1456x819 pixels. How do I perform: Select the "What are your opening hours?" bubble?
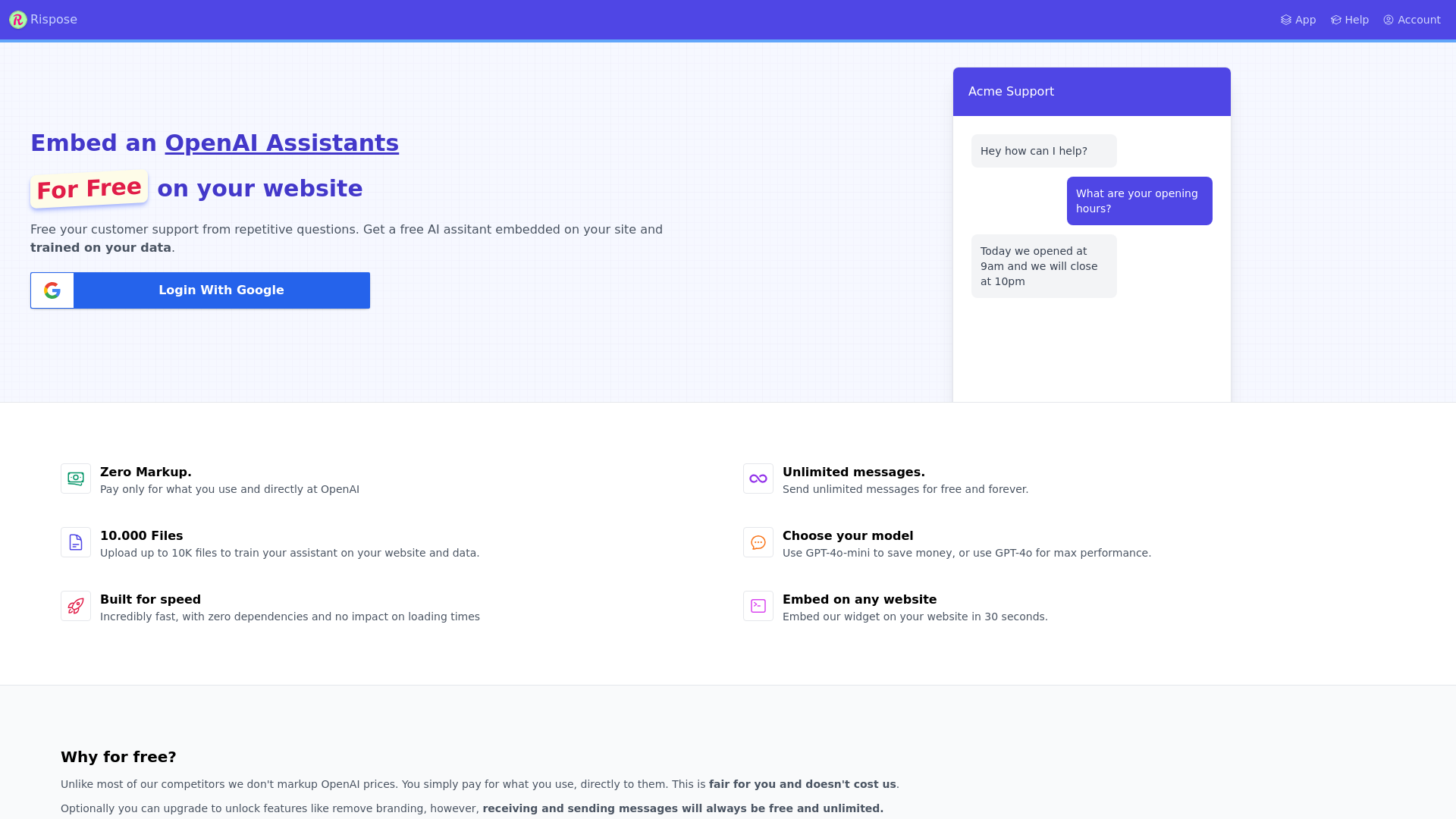tap(1140, 201)
